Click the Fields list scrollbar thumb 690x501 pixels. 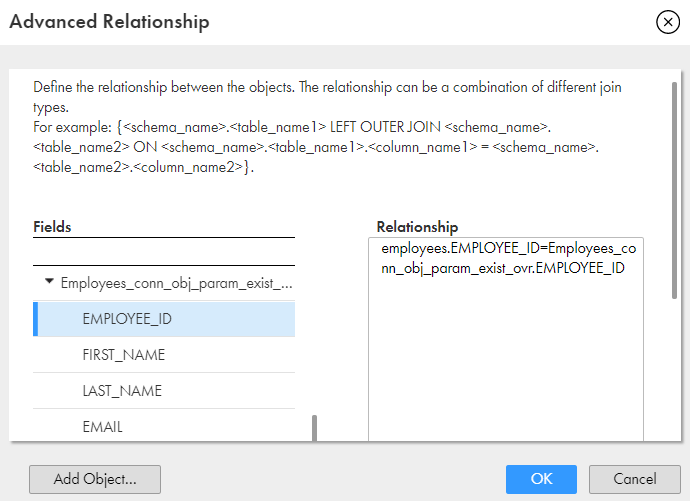point(314,428)
